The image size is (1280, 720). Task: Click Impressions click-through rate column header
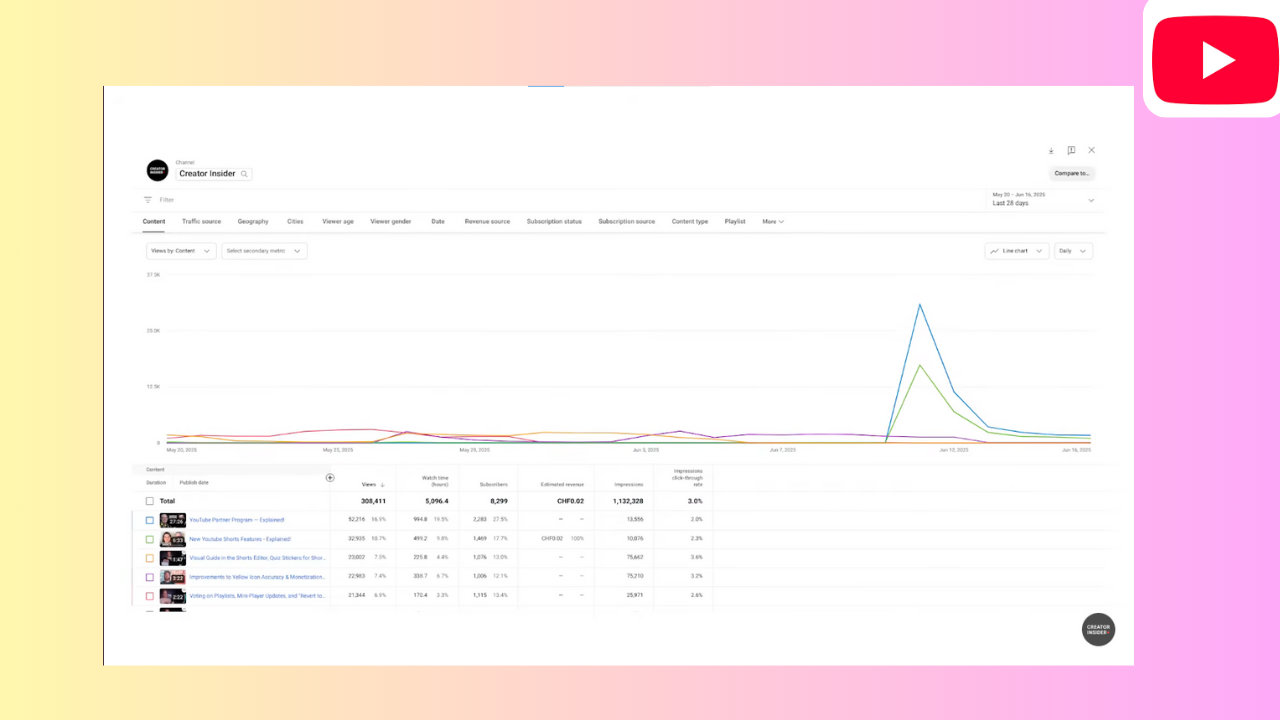(x=688, y=478)
